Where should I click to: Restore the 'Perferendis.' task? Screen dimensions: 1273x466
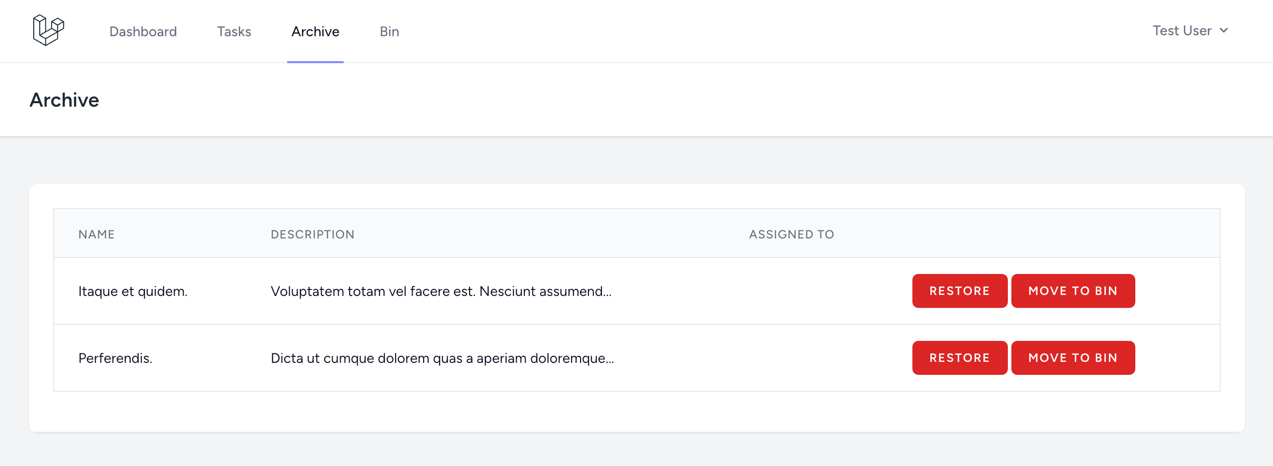pos(959,358)
